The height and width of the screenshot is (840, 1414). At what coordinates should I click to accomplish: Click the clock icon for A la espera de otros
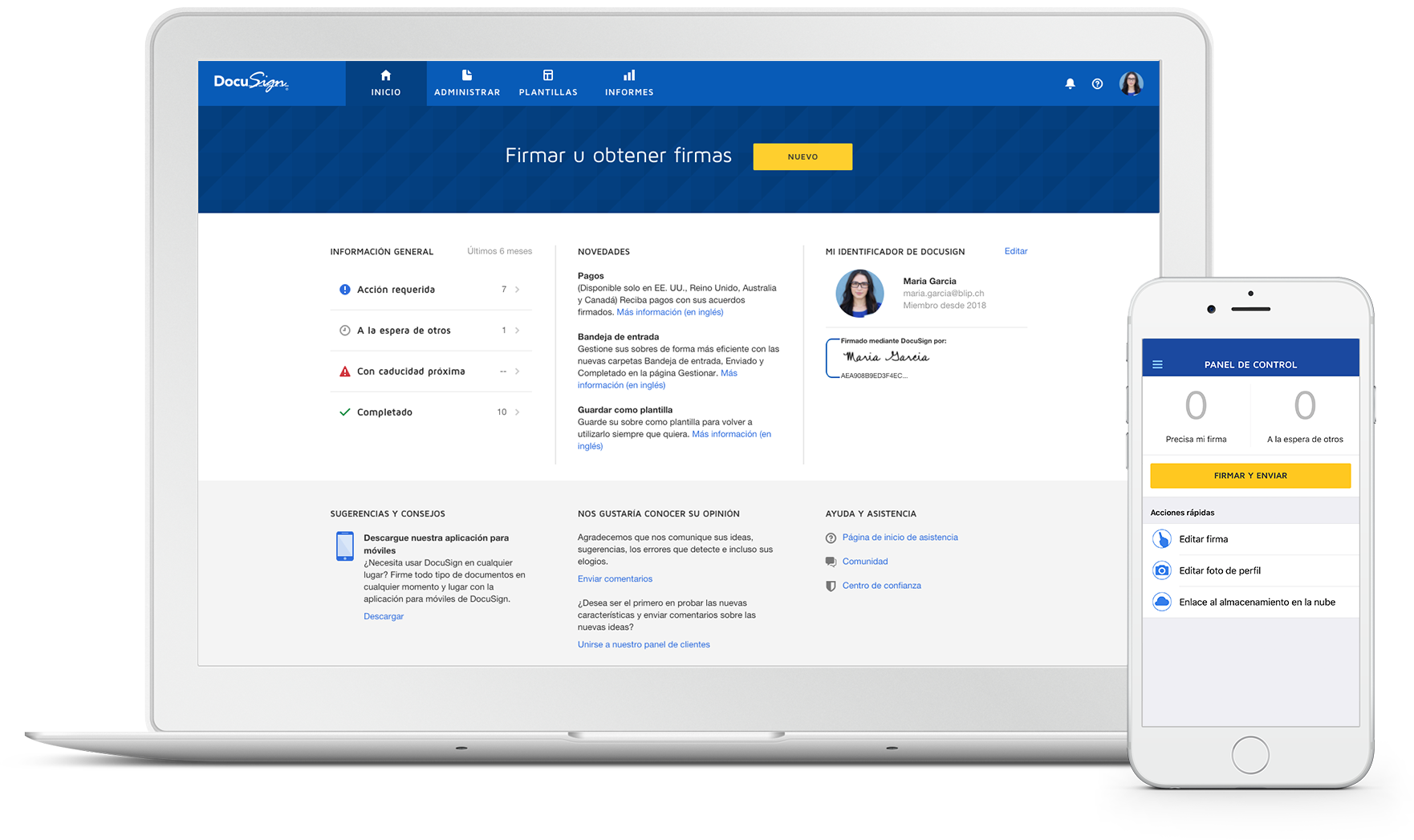(x=345, y=331)
